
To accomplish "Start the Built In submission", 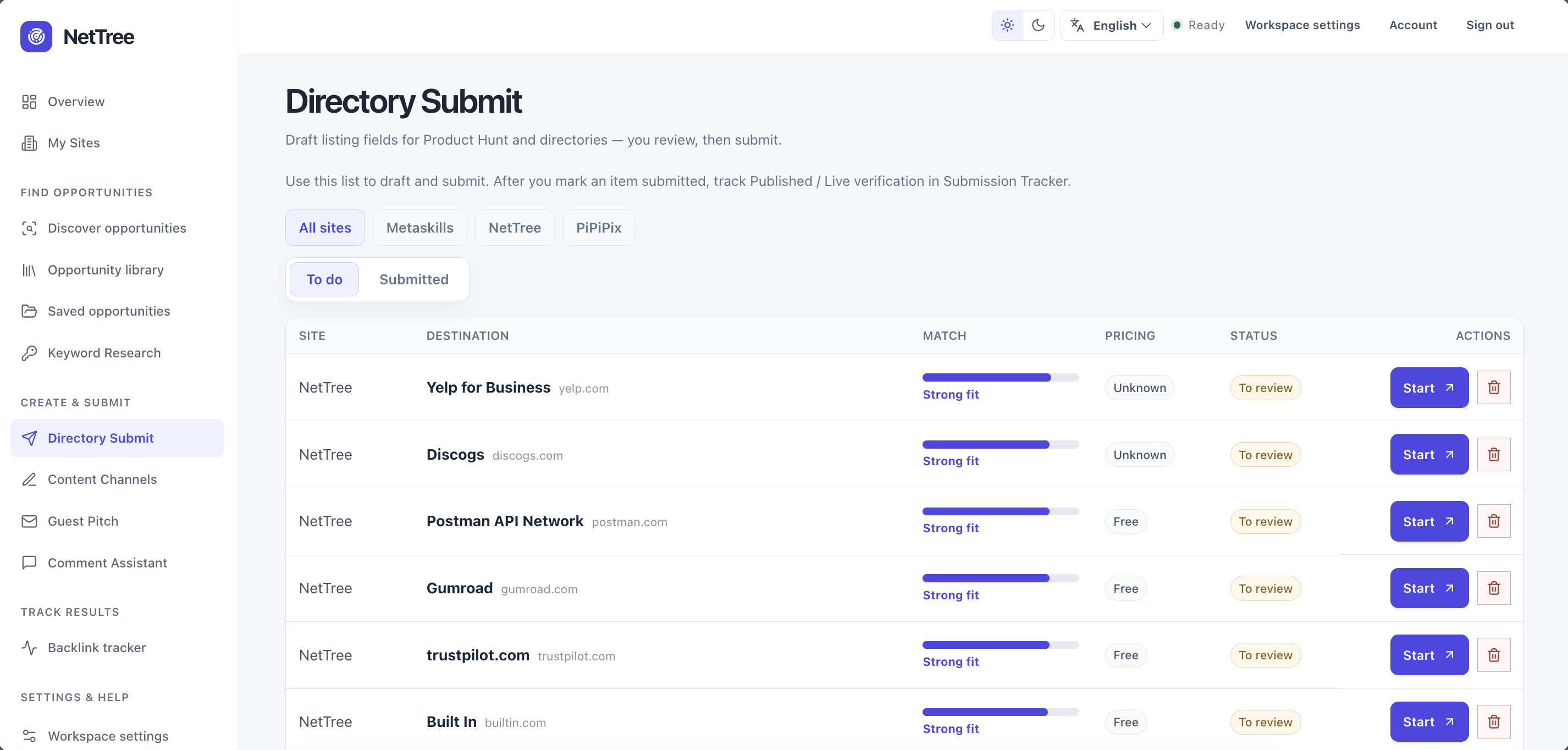I will coord(1429,722).
